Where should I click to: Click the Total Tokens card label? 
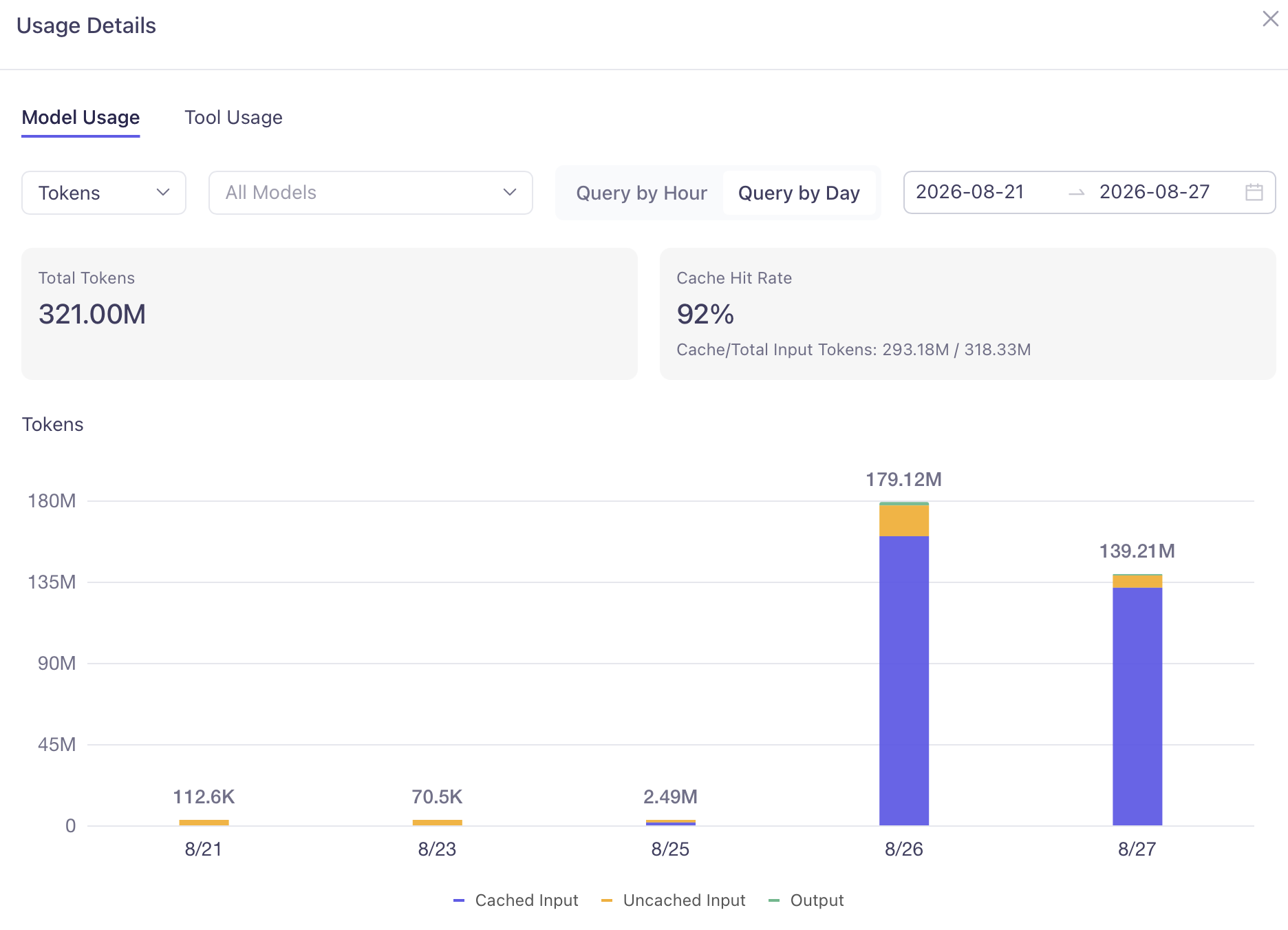point(87,278)
